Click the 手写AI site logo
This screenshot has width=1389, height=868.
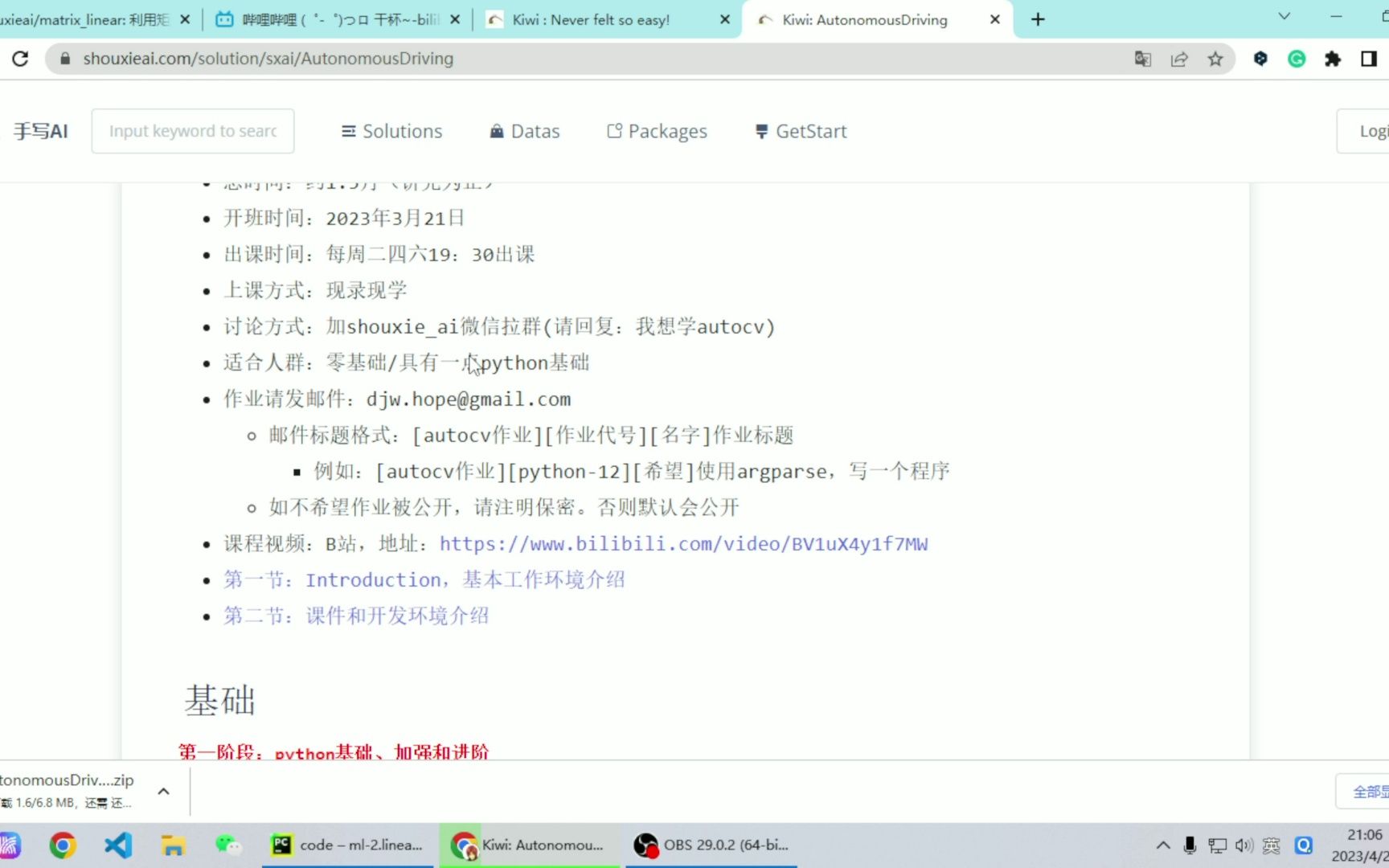point(40,131)
